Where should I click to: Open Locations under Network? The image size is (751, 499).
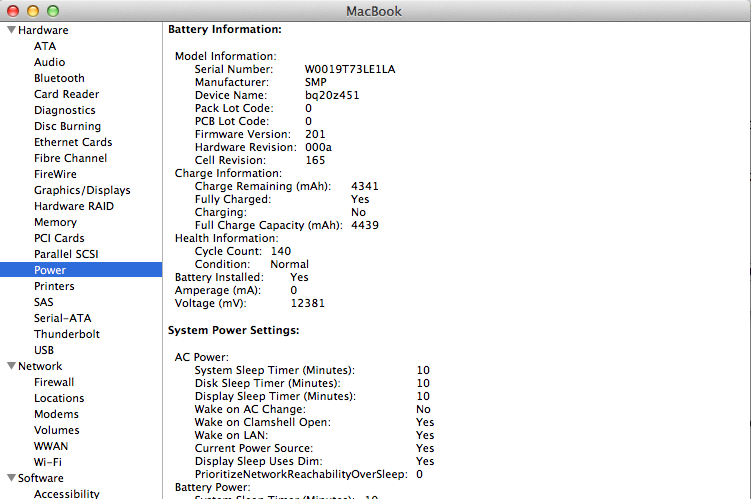pyautogui.click(x=59, y=398)
